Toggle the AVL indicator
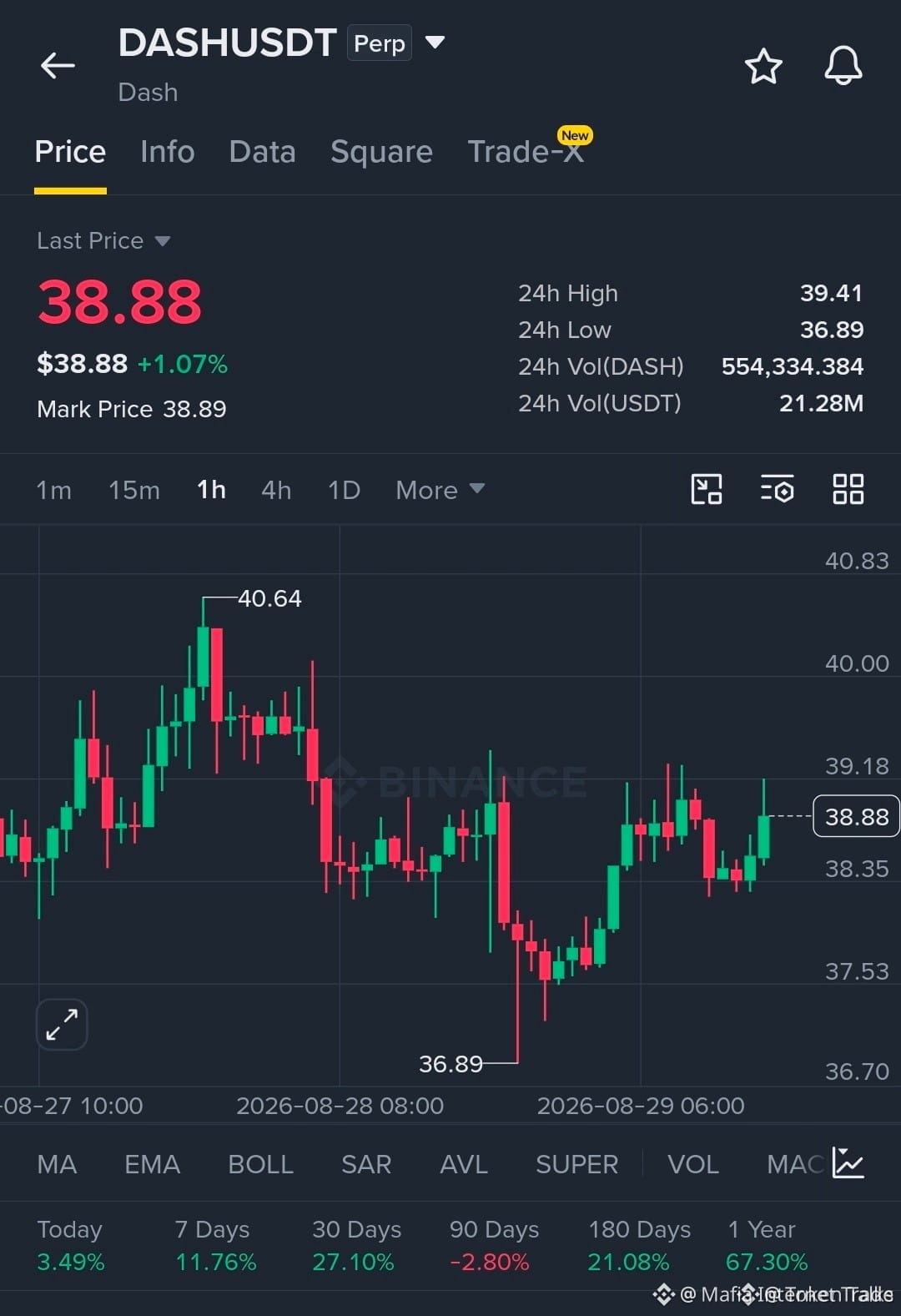This screenshot has height=1316, width=901. tap(464, 1164)
